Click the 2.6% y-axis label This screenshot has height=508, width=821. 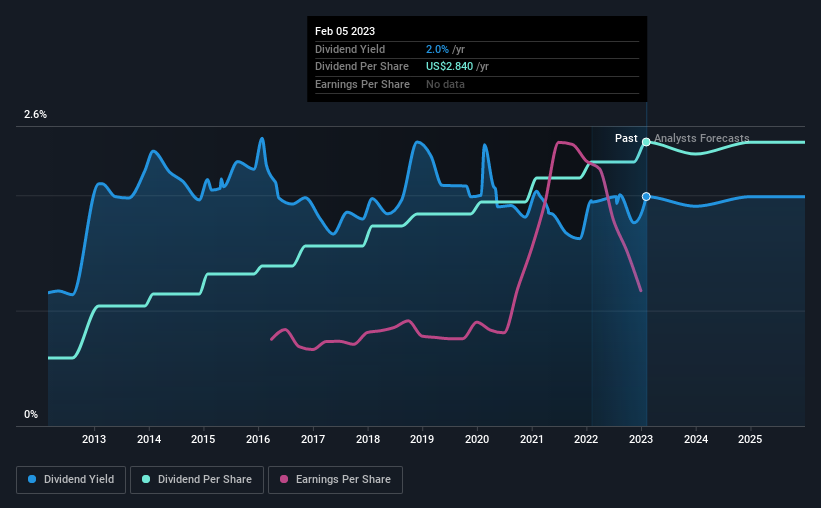coord(35,114)
